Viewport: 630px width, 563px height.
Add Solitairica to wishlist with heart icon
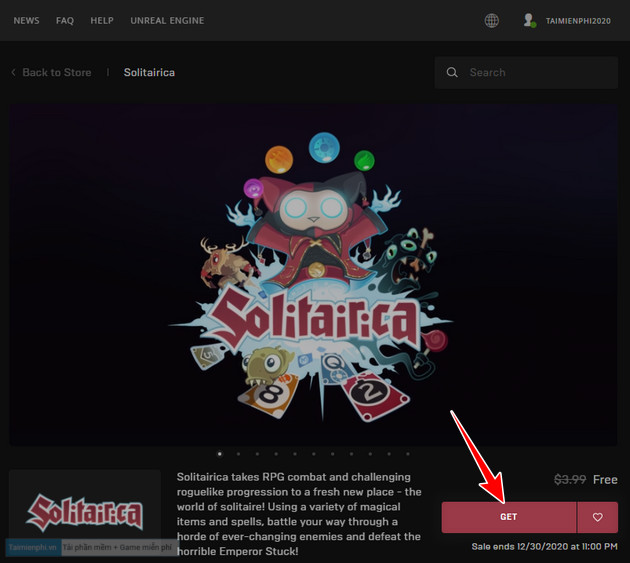(x=598, y=517)
